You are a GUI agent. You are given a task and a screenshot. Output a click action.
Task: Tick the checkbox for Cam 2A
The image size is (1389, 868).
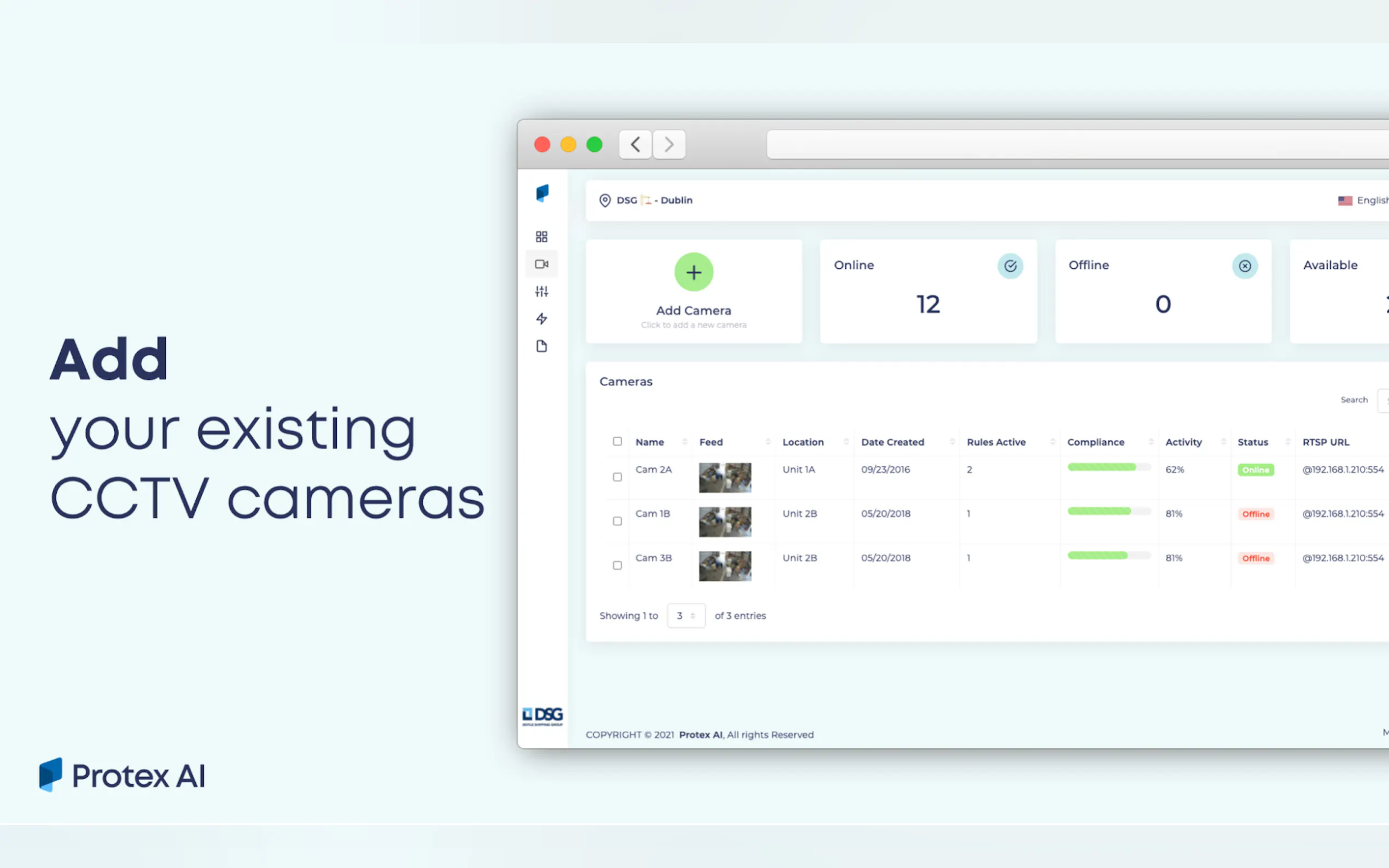(x=617, y=477)
